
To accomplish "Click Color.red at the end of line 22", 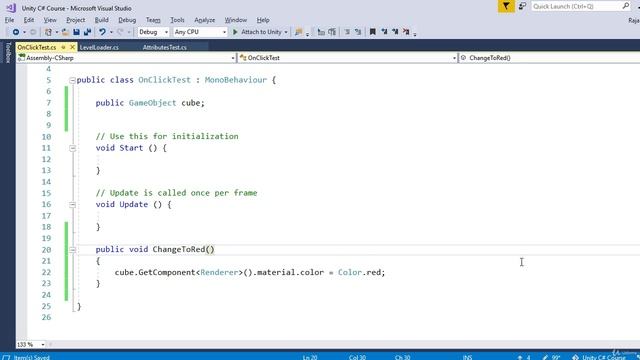I will 360,272.
